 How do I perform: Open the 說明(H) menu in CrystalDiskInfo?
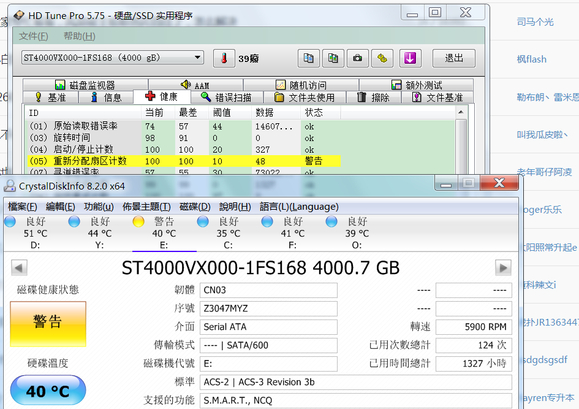235,207
